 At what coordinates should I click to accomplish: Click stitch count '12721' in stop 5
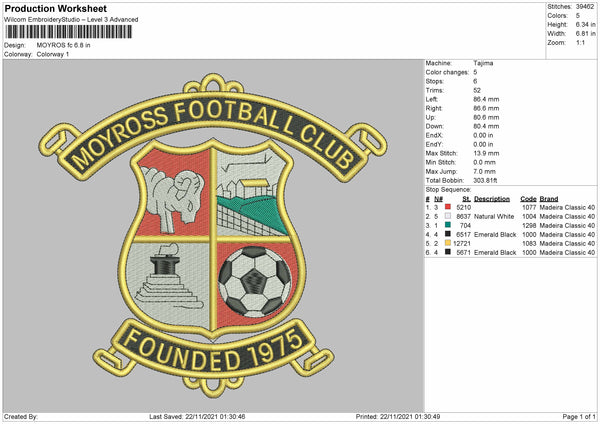[x=462, y=243]
